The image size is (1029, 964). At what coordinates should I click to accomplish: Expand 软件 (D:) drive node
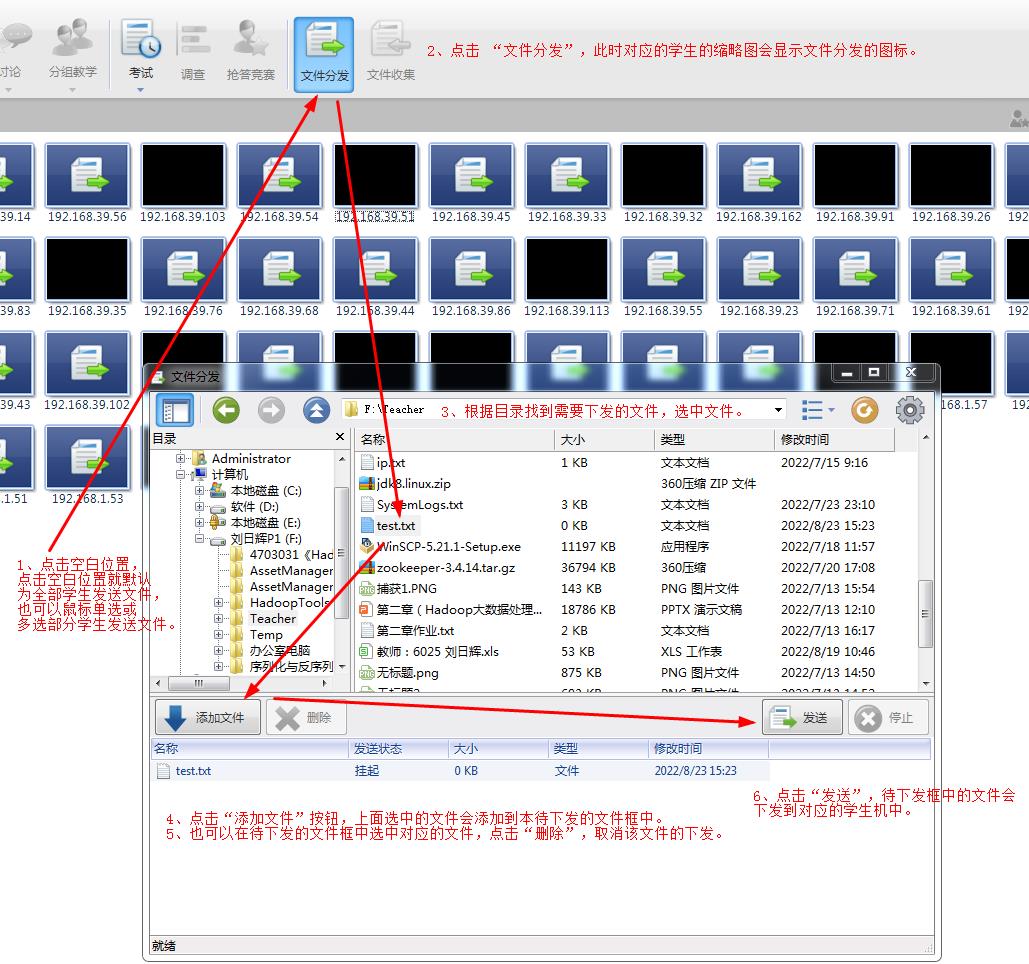tap(200, 507)
